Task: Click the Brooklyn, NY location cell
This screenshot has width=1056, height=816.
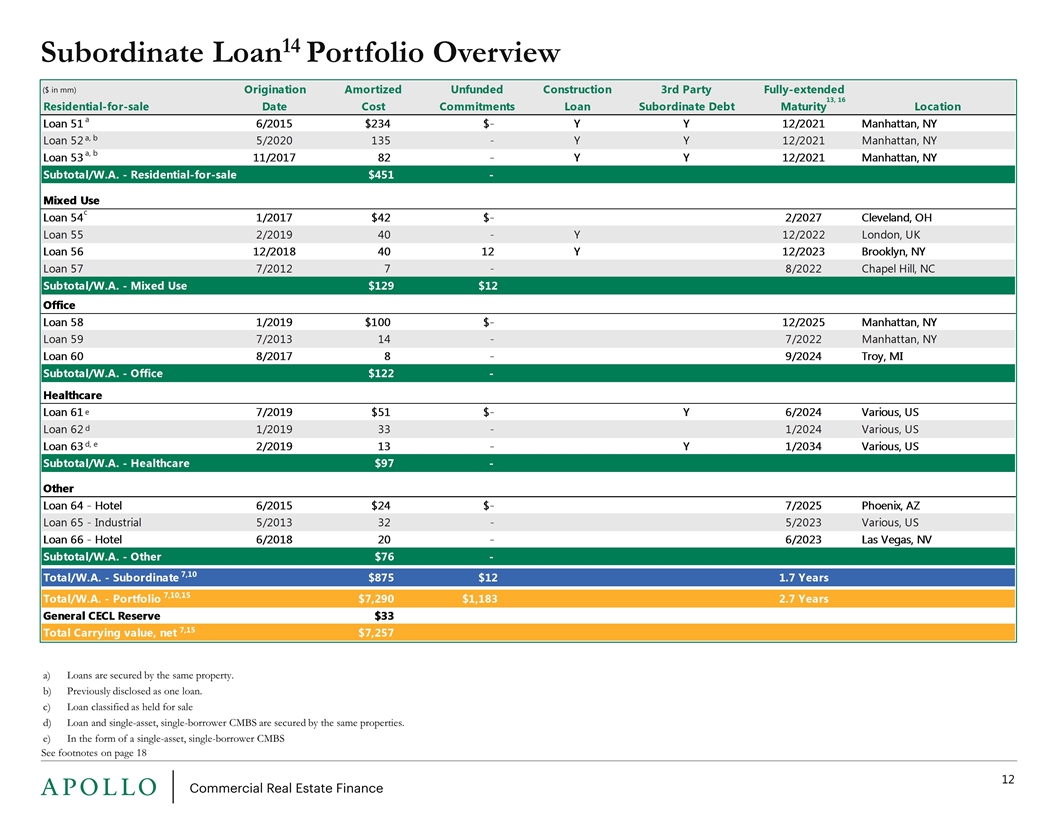Action: pyautogui.click(x=893, y=251)
